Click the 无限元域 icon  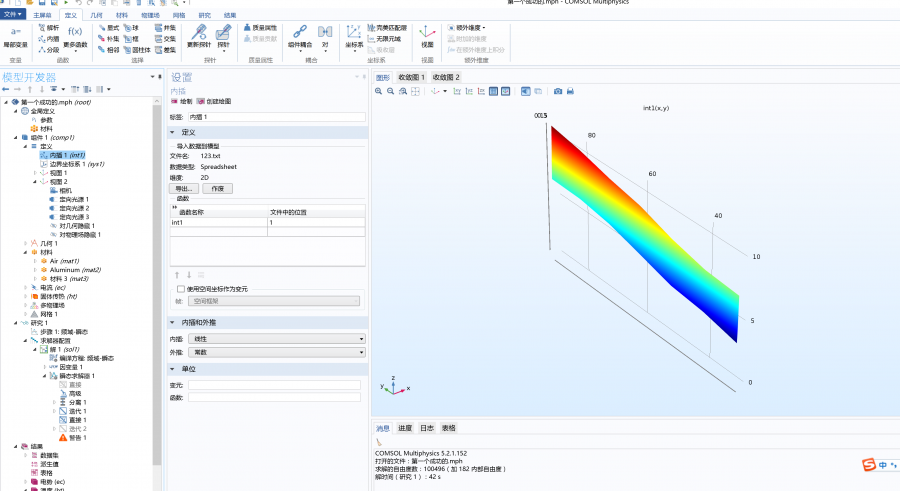coord(385,38)
